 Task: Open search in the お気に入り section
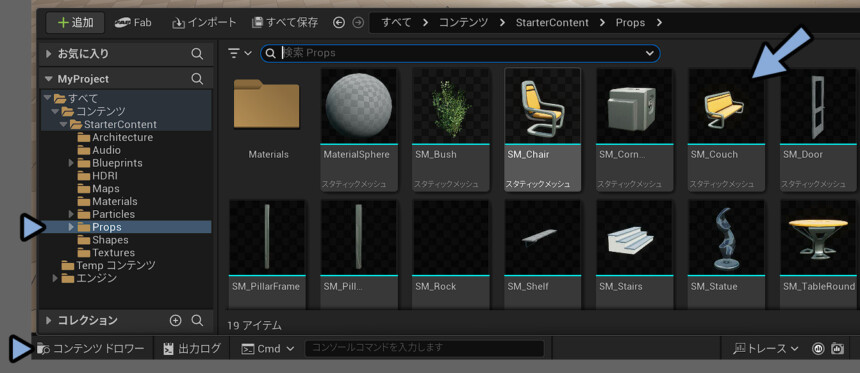[197, 54]
